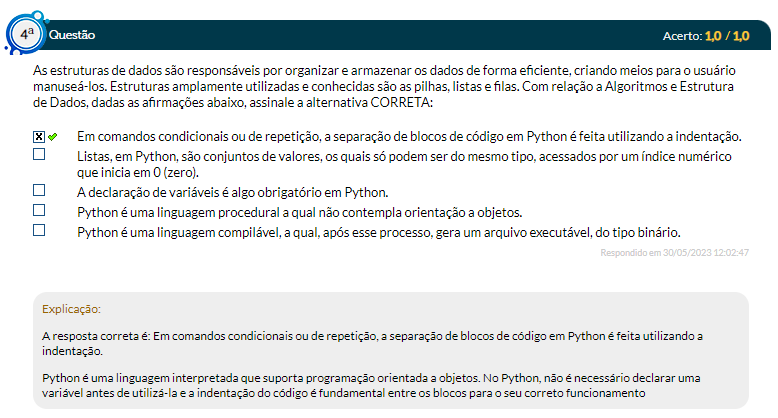Click the question statement's opening line
778x418 pixels.
(x=369, y=71)
